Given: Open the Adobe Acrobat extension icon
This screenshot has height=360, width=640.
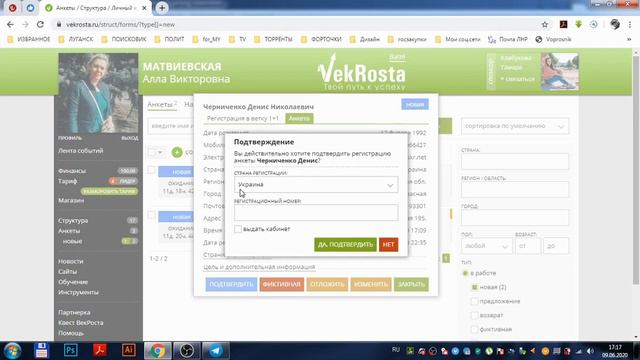Looking at the screenshot, I should [x=563, y=24].
